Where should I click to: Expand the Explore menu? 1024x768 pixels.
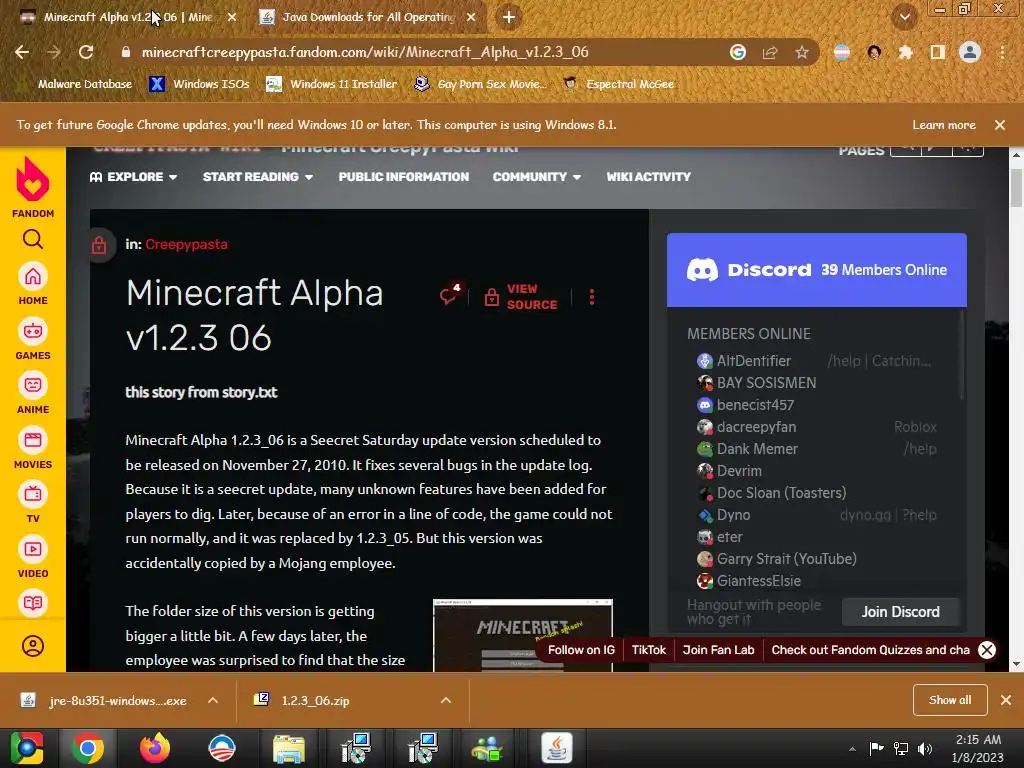tap(133, 177)
